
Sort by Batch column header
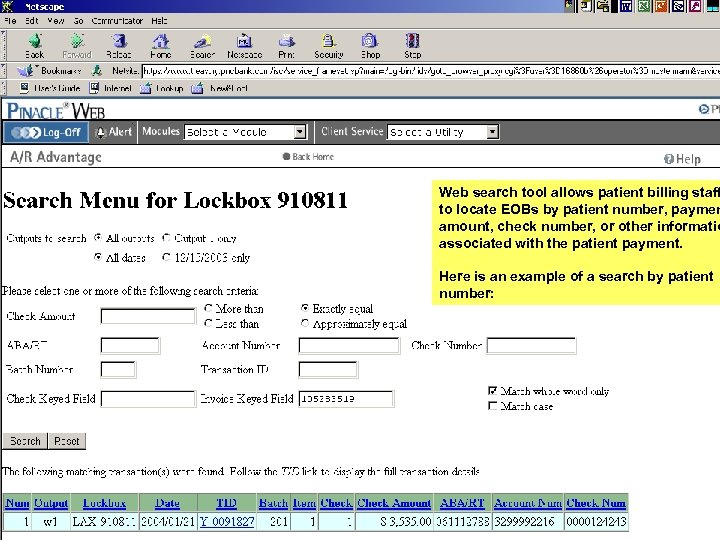(x=273, y=503)
